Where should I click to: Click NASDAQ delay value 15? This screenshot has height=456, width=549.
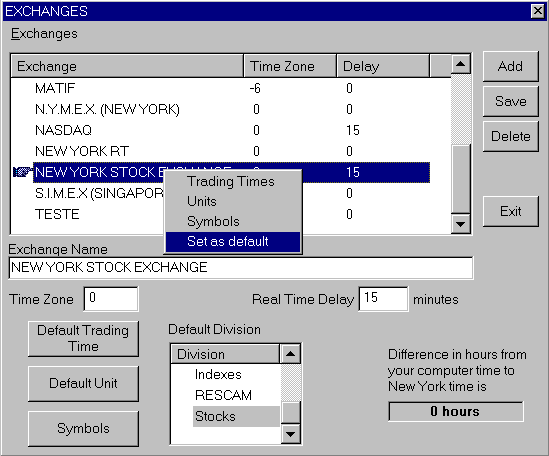pos(353,130)
